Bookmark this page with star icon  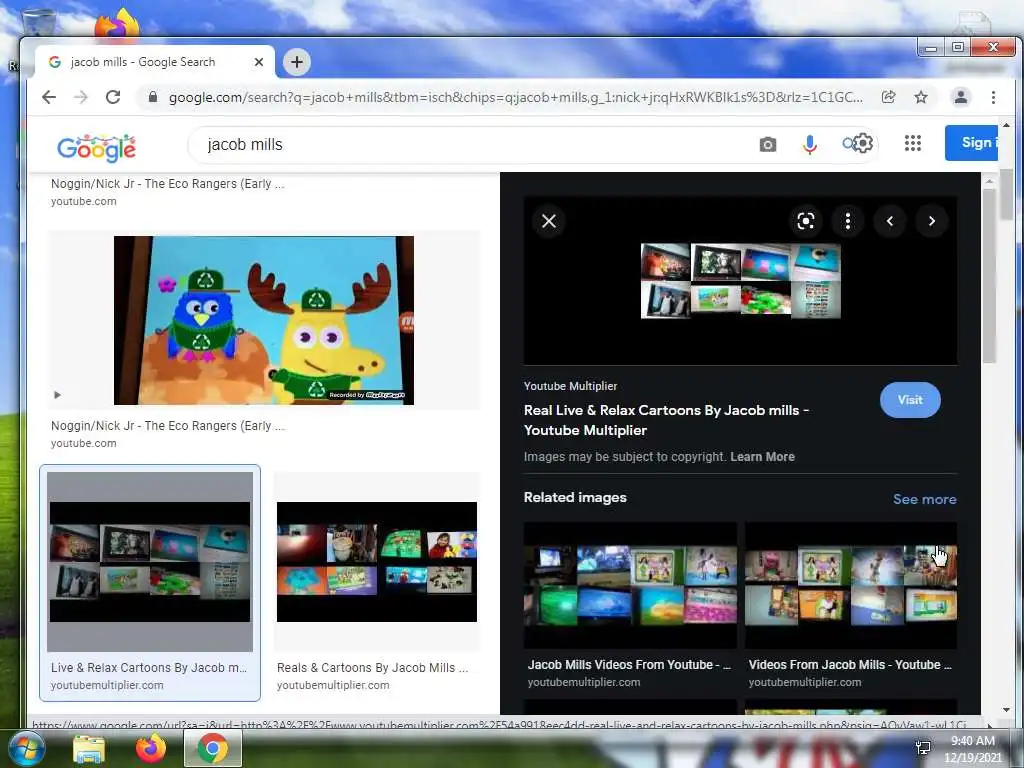pyautogui.click(x=921, y=97)
